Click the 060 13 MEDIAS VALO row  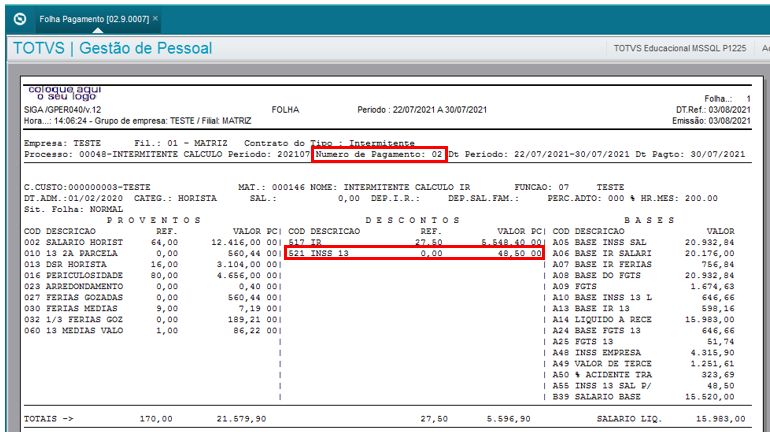(x=152, y=330)
